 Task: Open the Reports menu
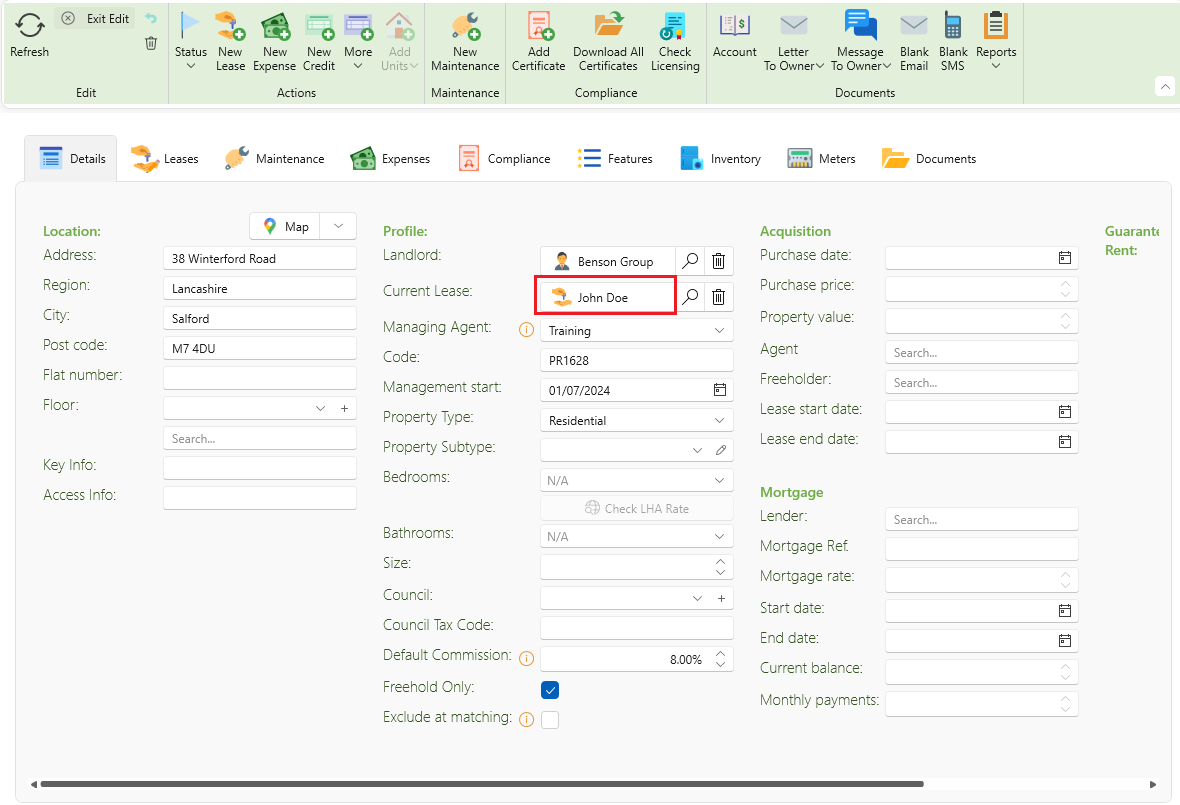(996, 41)
